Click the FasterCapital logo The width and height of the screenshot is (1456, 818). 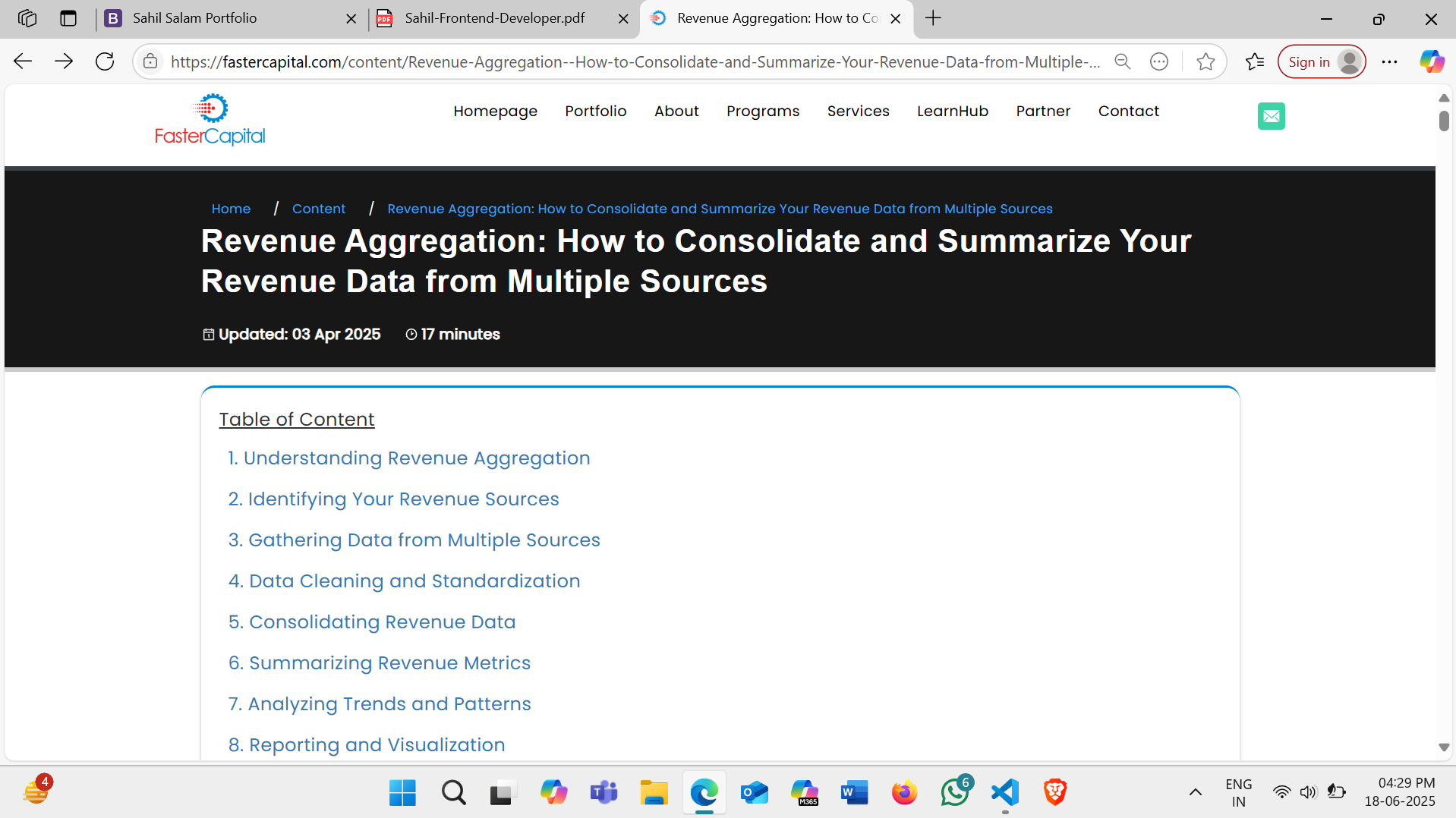click(x=210, y=119)
